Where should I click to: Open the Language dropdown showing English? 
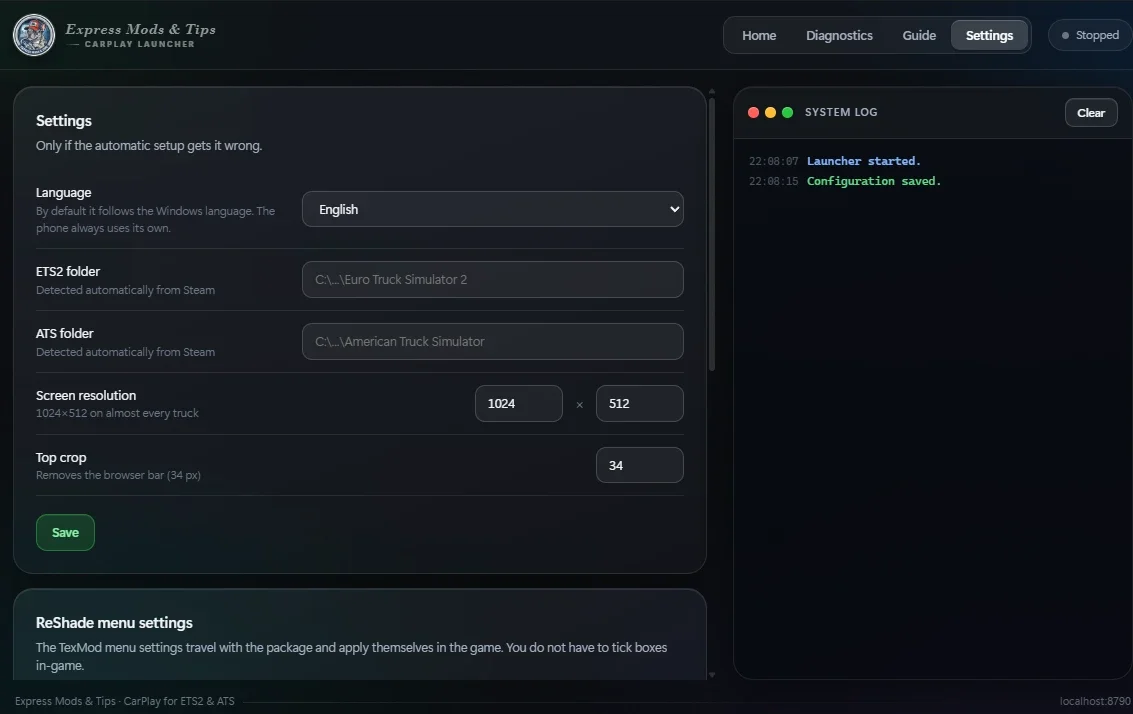[x=493, y=209]
